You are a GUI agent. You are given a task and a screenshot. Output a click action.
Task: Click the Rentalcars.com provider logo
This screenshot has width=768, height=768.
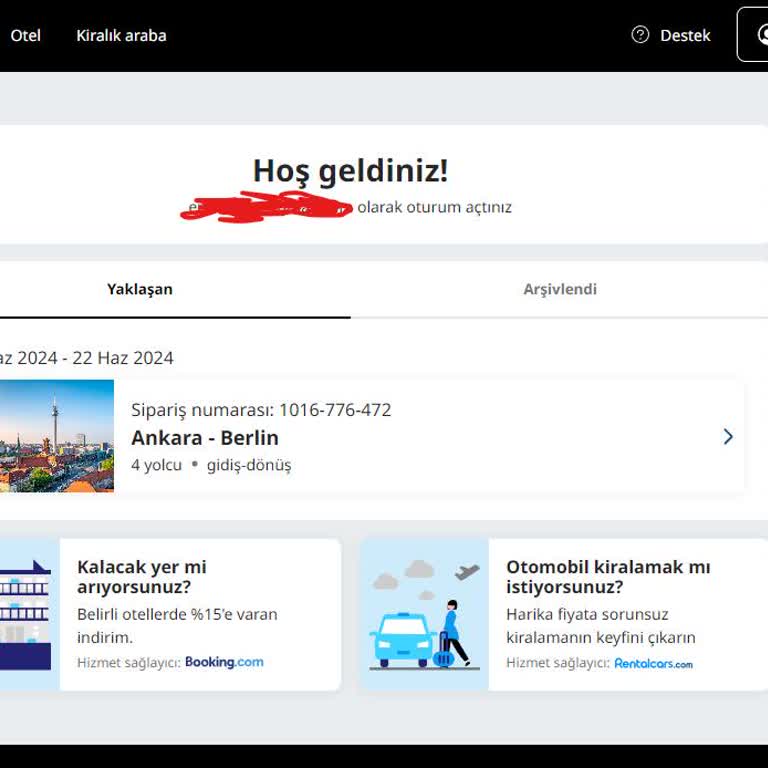point(653,664)
